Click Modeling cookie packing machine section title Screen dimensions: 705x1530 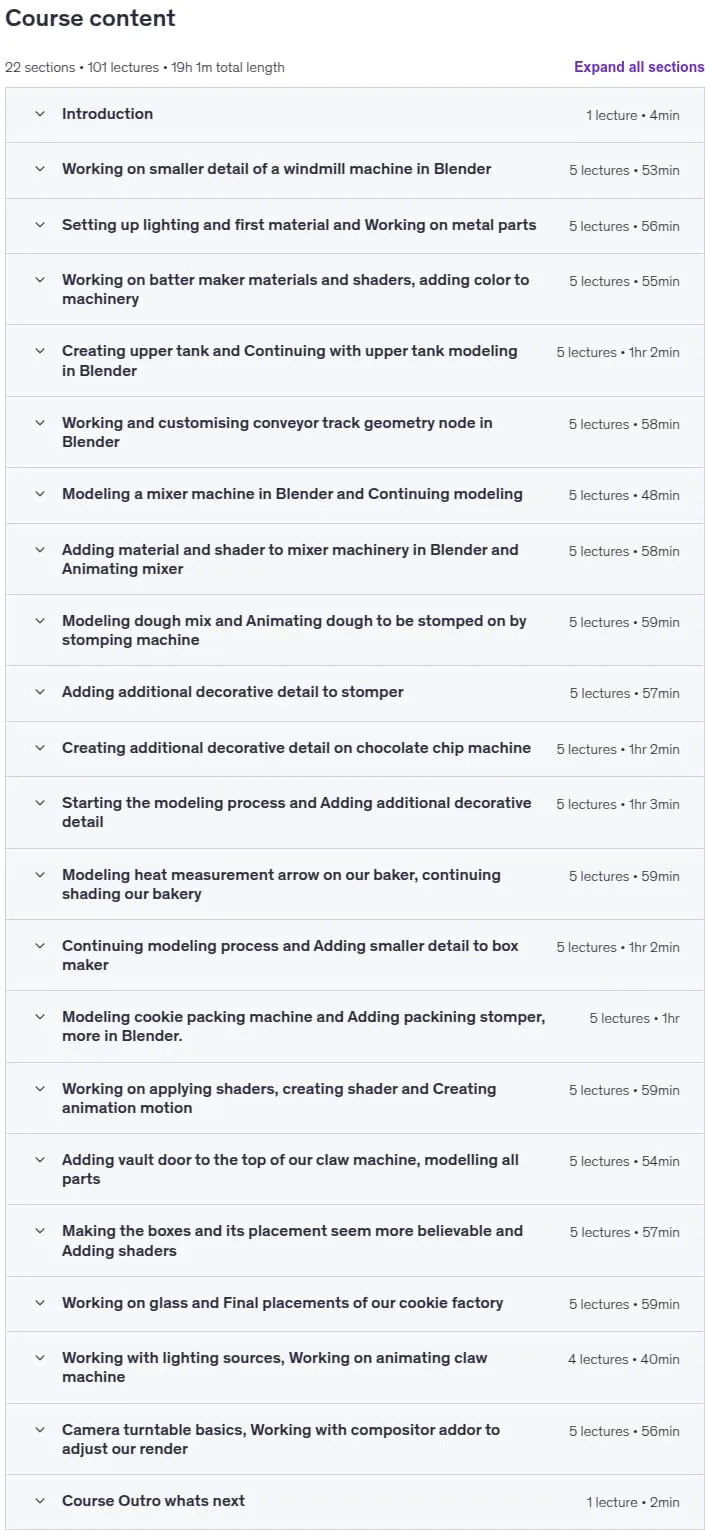[303, 1026]
